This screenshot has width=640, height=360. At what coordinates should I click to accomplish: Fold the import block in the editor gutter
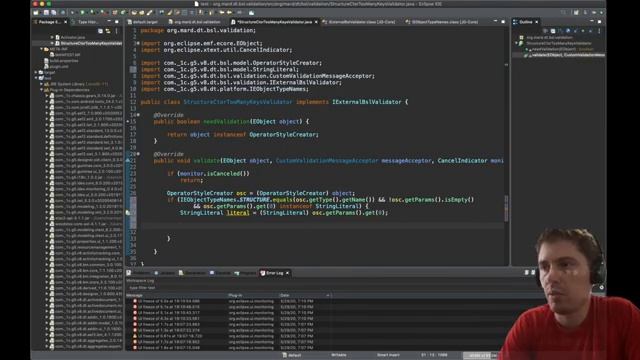click(138, 43)
